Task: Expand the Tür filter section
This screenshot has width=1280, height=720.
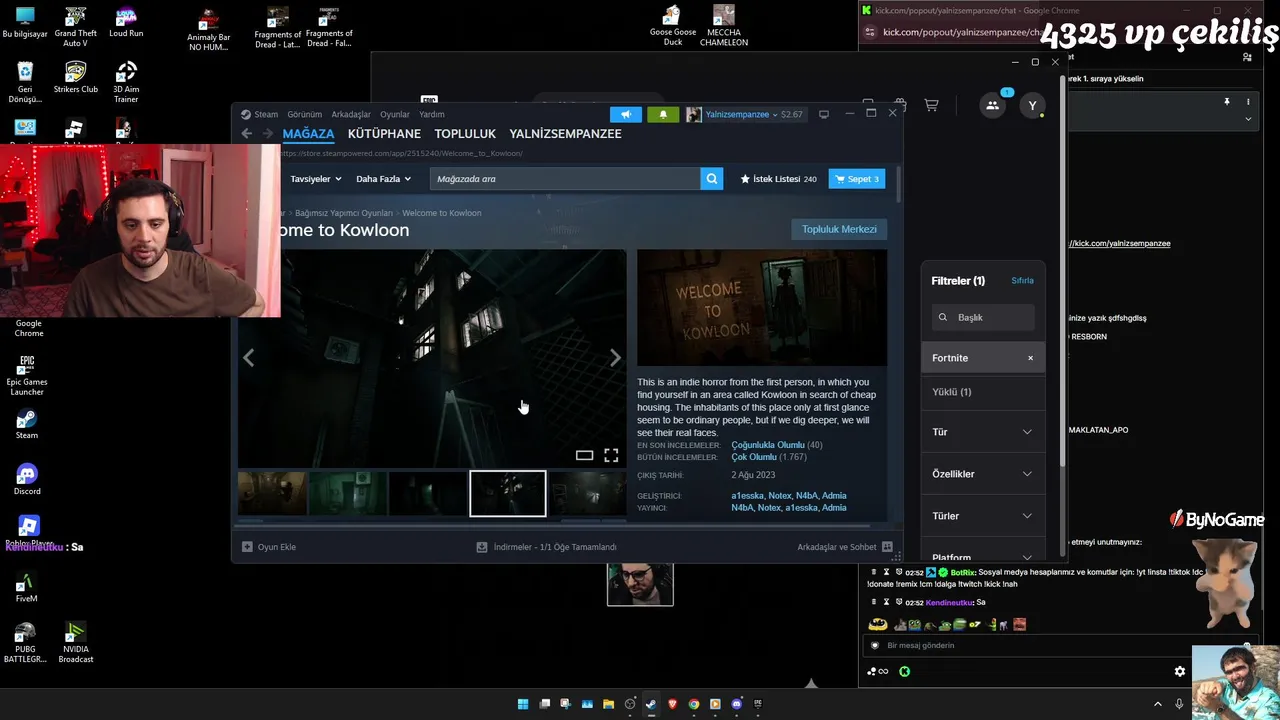Action: 983,432
